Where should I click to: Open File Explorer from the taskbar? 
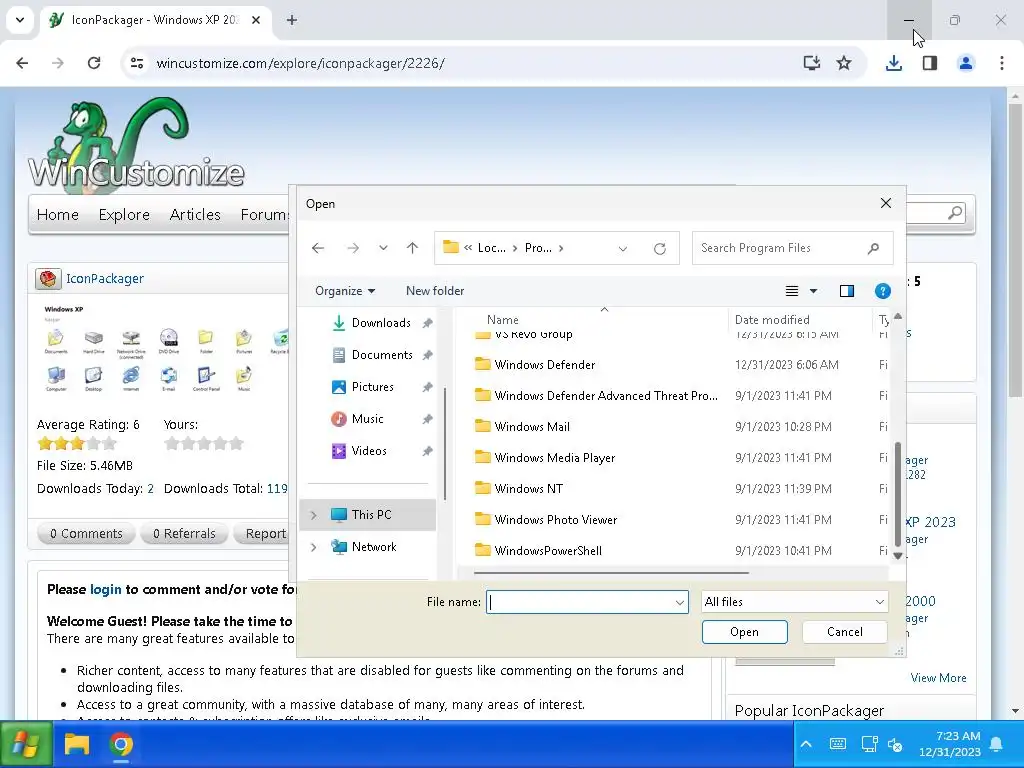tap(76, 744)
